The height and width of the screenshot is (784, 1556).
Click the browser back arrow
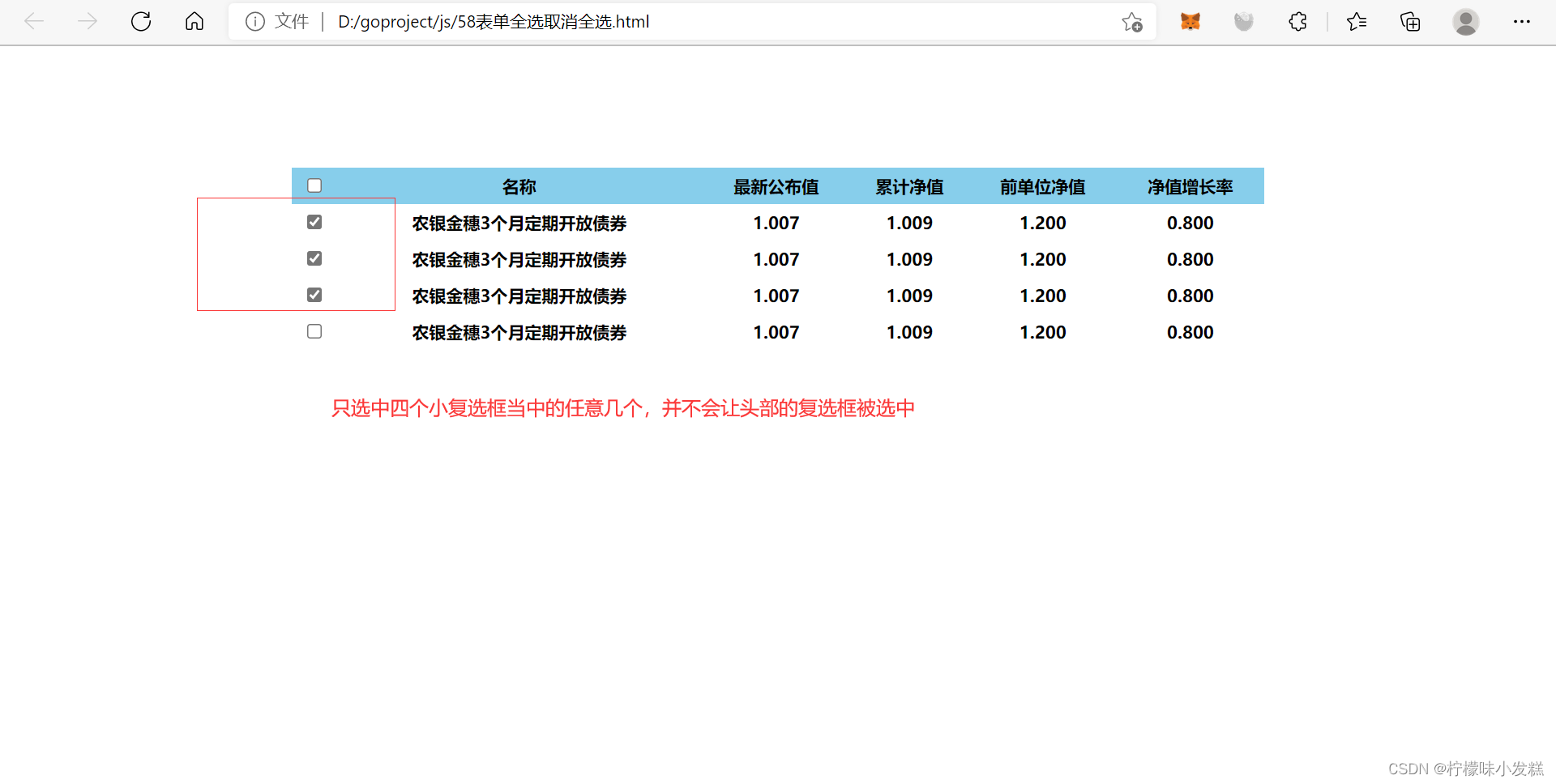click(34, 22)
